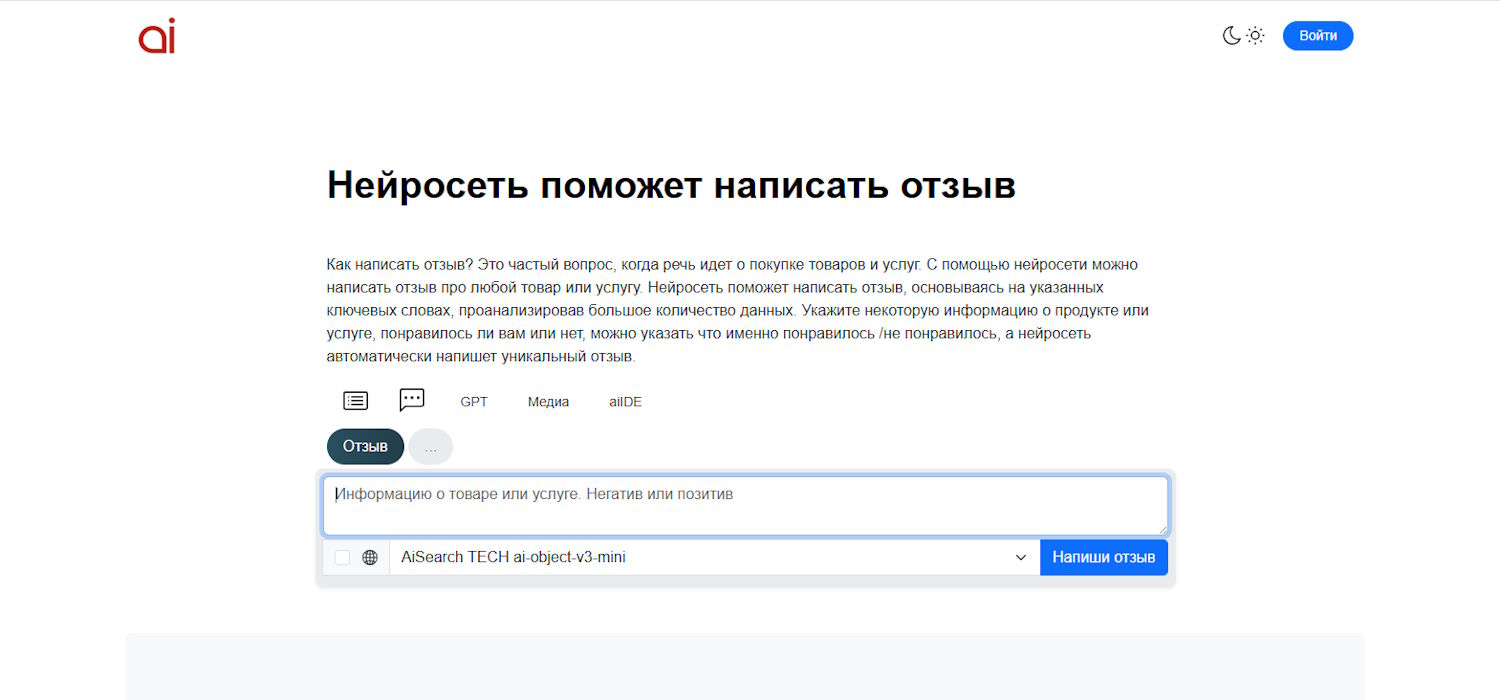Switch to light theme with sun icon
This screenshot has height=700, width=1500.
1255,36
